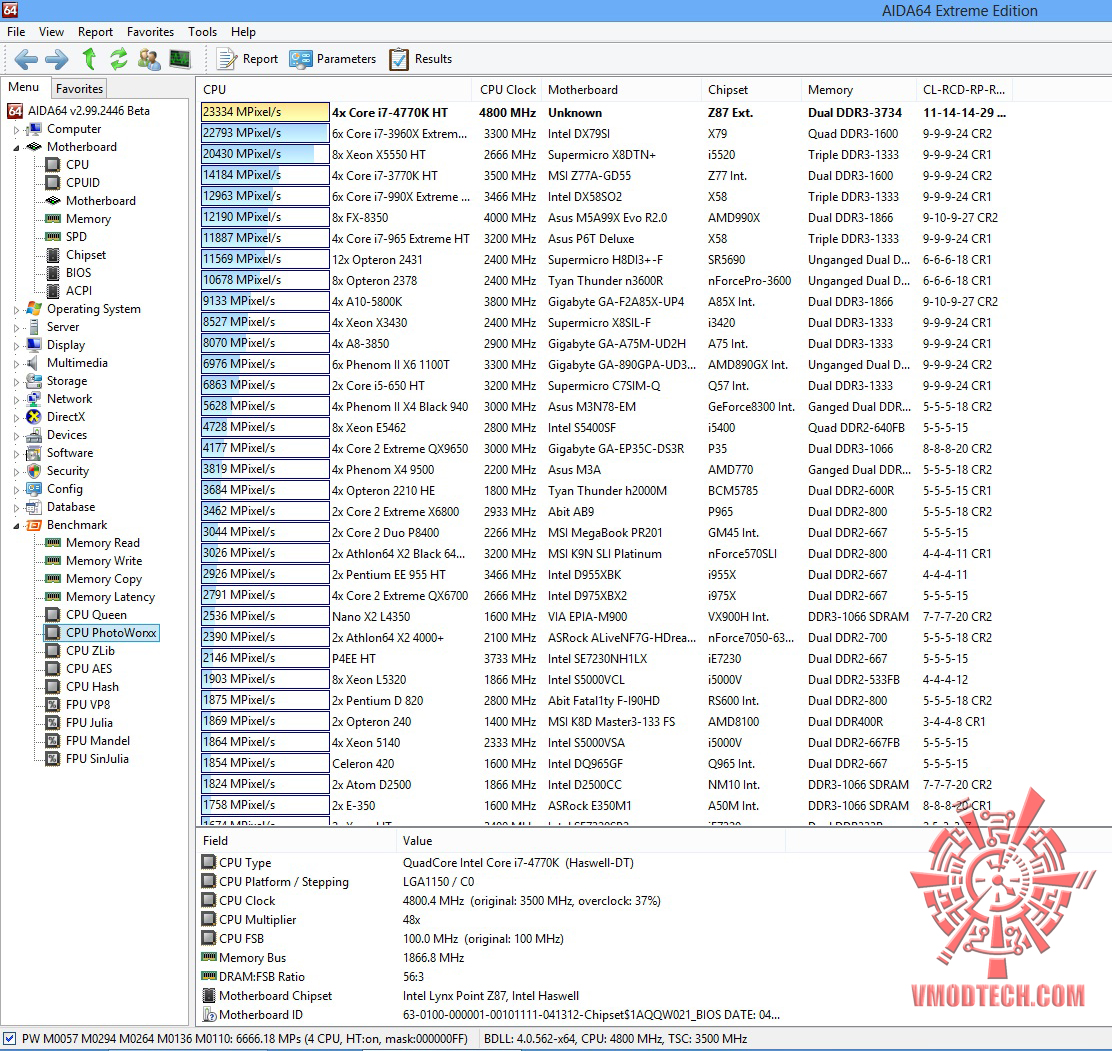The image size is (1112, 1051).
Task: Switch to the Menu tab
Action: (x=23, y=87)
